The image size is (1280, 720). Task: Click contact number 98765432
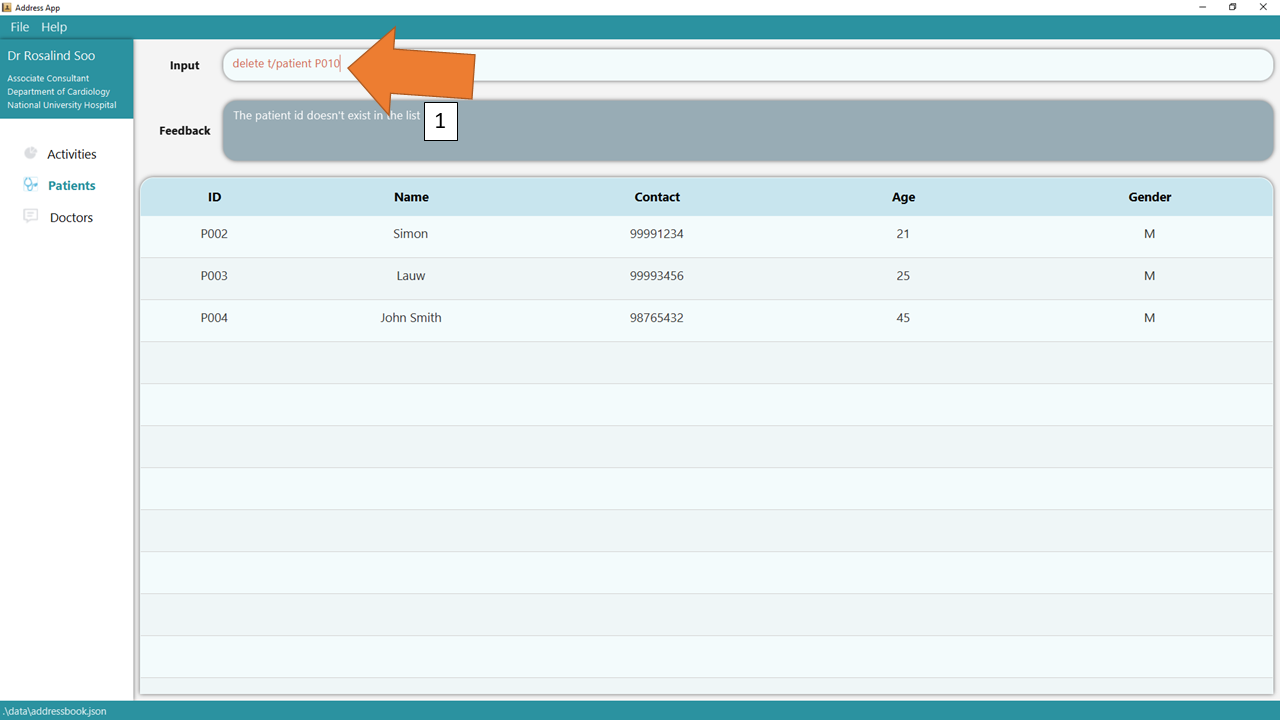pyautogui.click(x=657, y=318)
